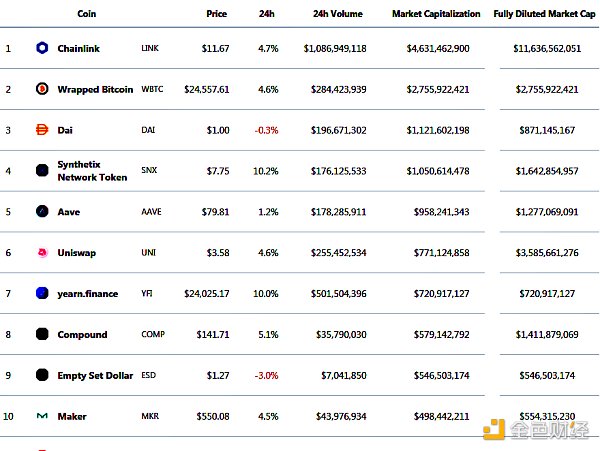Sort table by Price column header

(216, 14)
